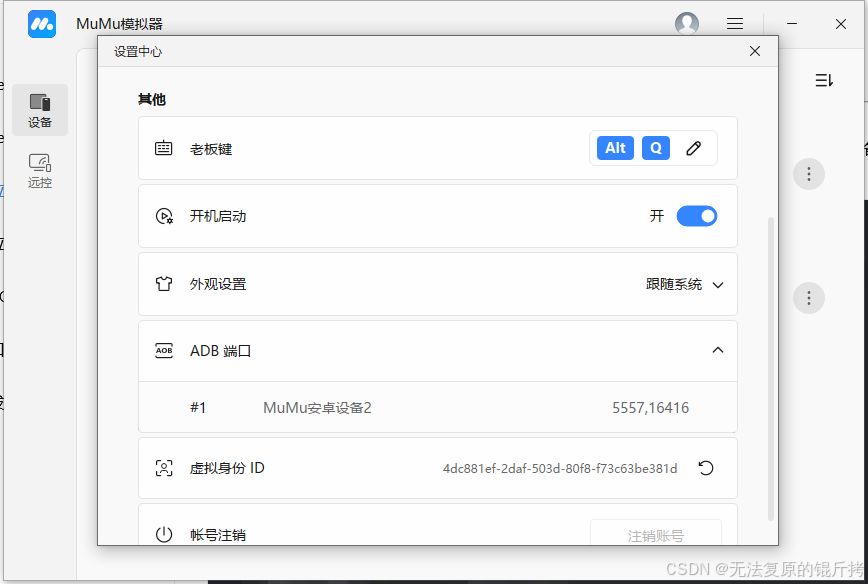The width and height of the screenshot is (868, 584).
Task: Close the 设置中心 dialog
Action: tap(755, 51)
